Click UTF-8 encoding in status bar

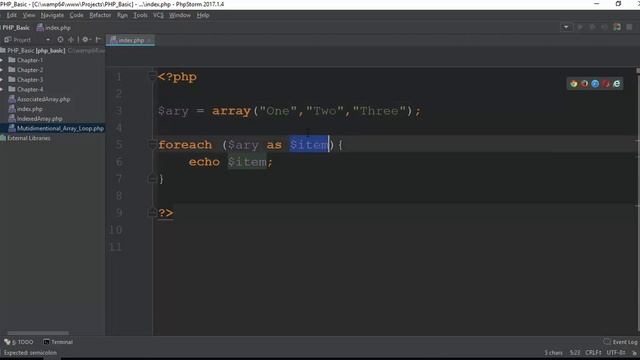tap(616, 353)
